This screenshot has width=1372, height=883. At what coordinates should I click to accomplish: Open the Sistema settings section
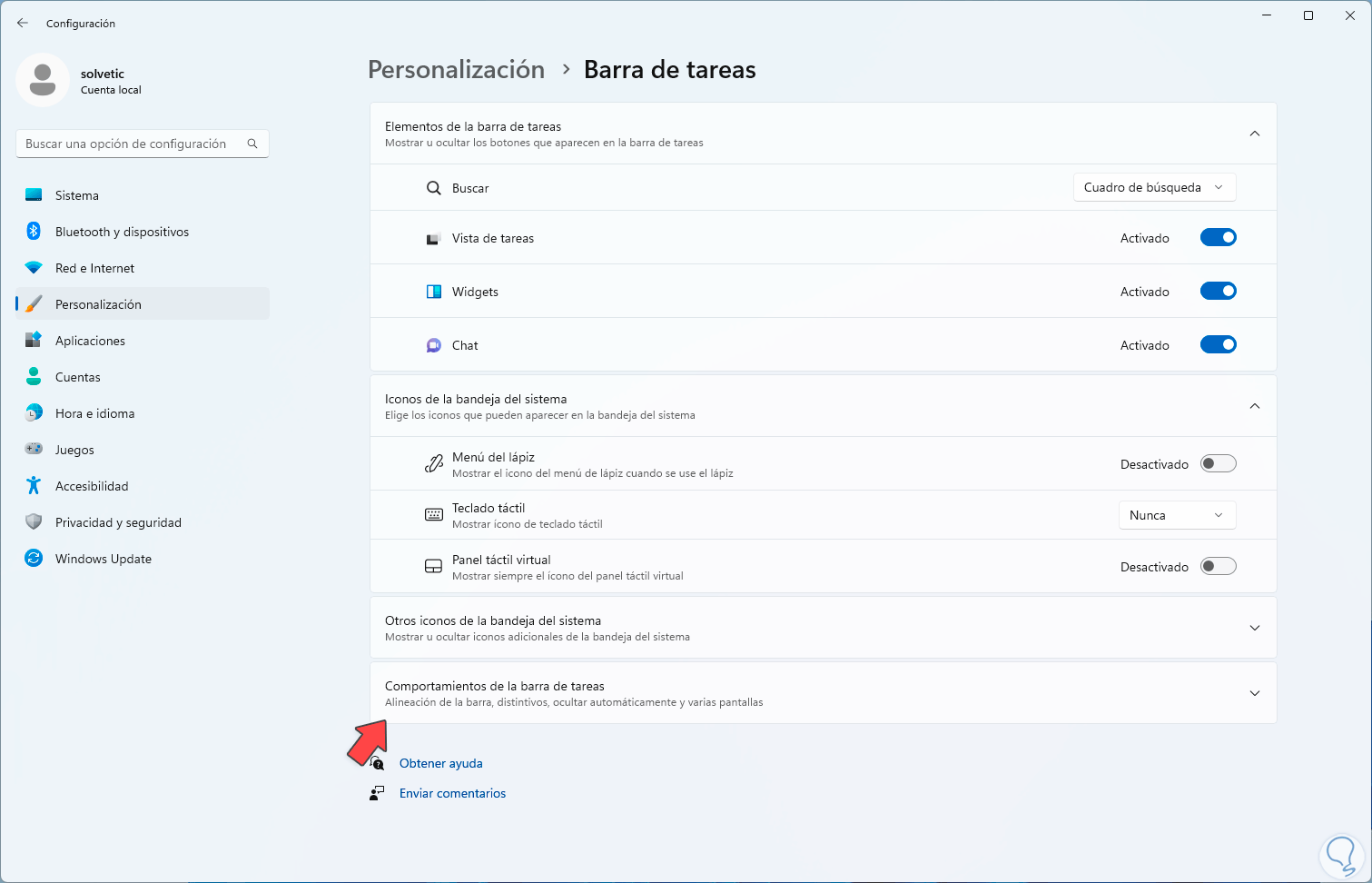[x=77, y=195]
